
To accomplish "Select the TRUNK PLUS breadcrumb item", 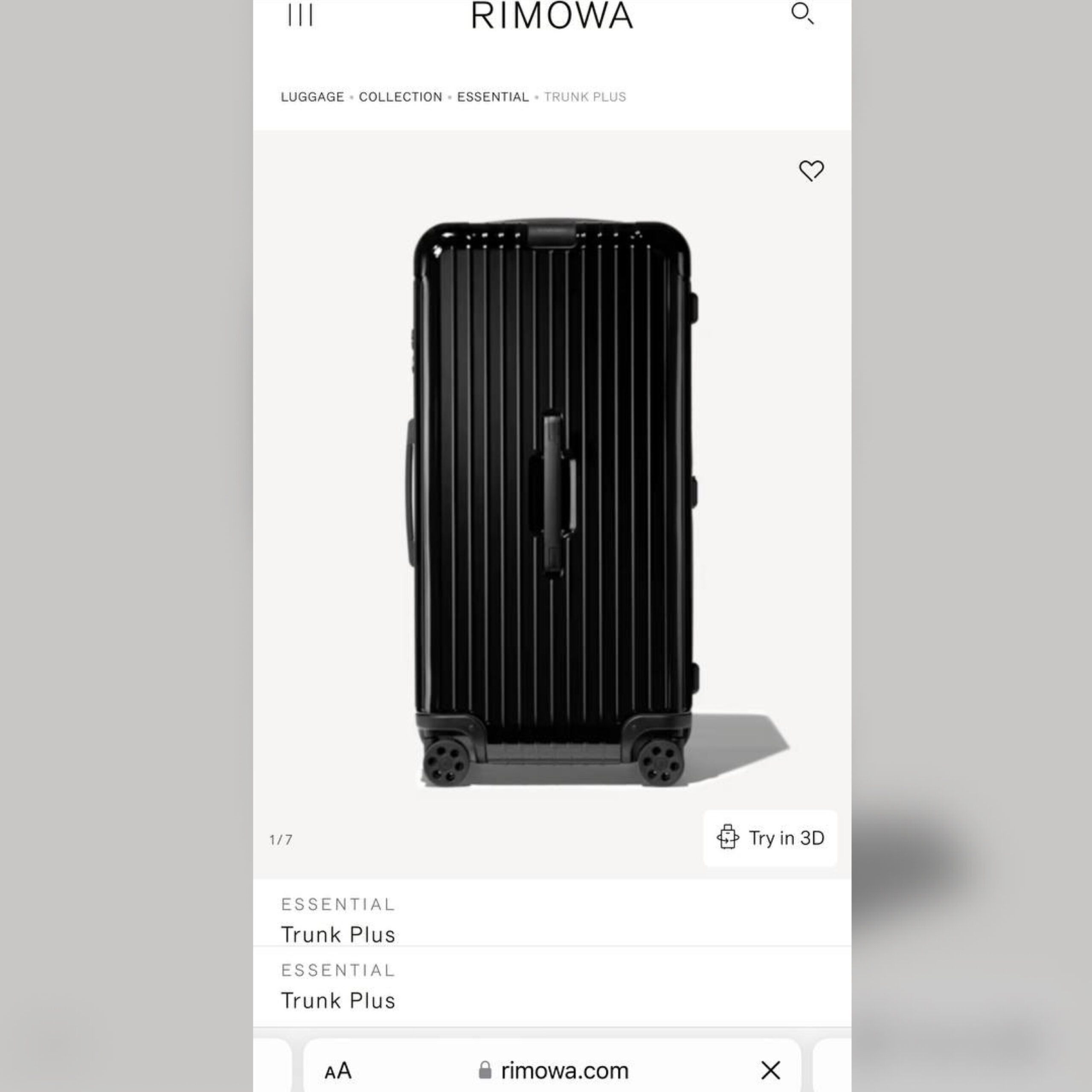I will coord(585,97).
